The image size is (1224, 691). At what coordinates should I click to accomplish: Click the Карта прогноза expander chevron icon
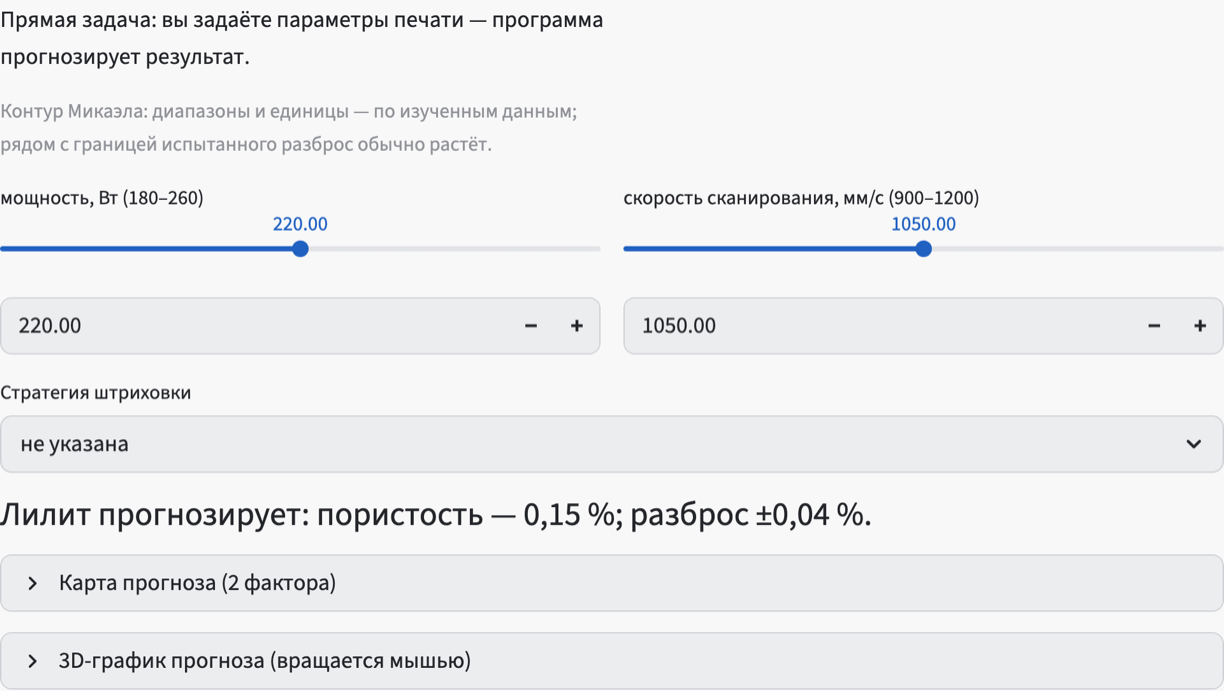[x=33, y=583]
